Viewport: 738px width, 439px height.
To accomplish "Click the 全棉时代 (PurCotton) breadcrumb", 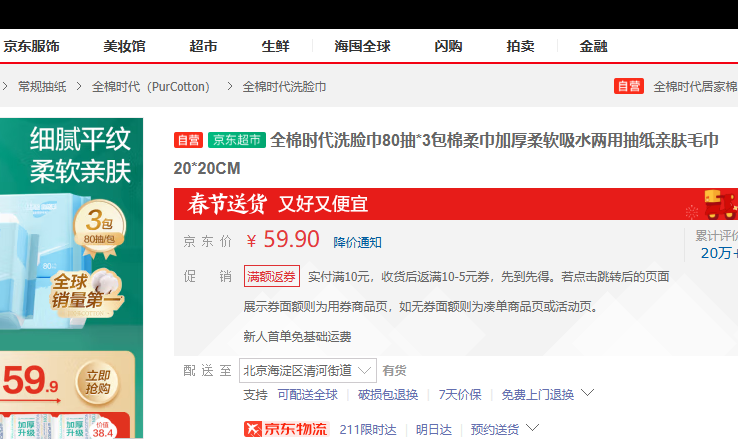I will (x=151, y=87).
